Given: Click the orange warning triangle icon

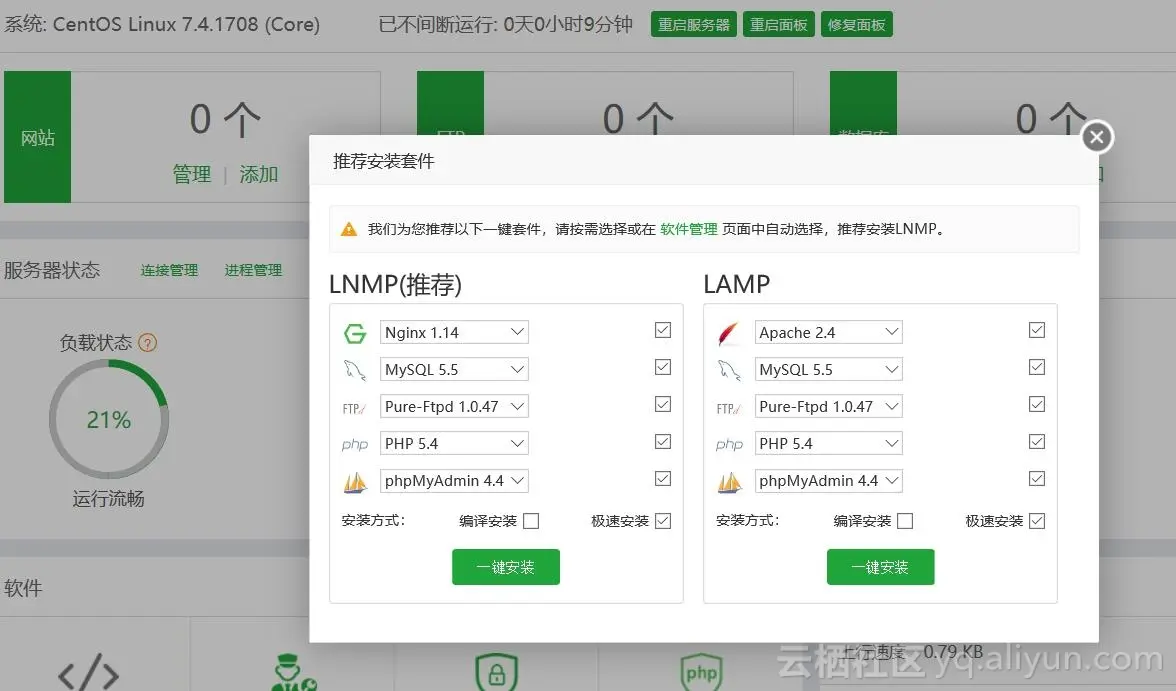Looking at the screenshot, I should click(x=349, y=229).
